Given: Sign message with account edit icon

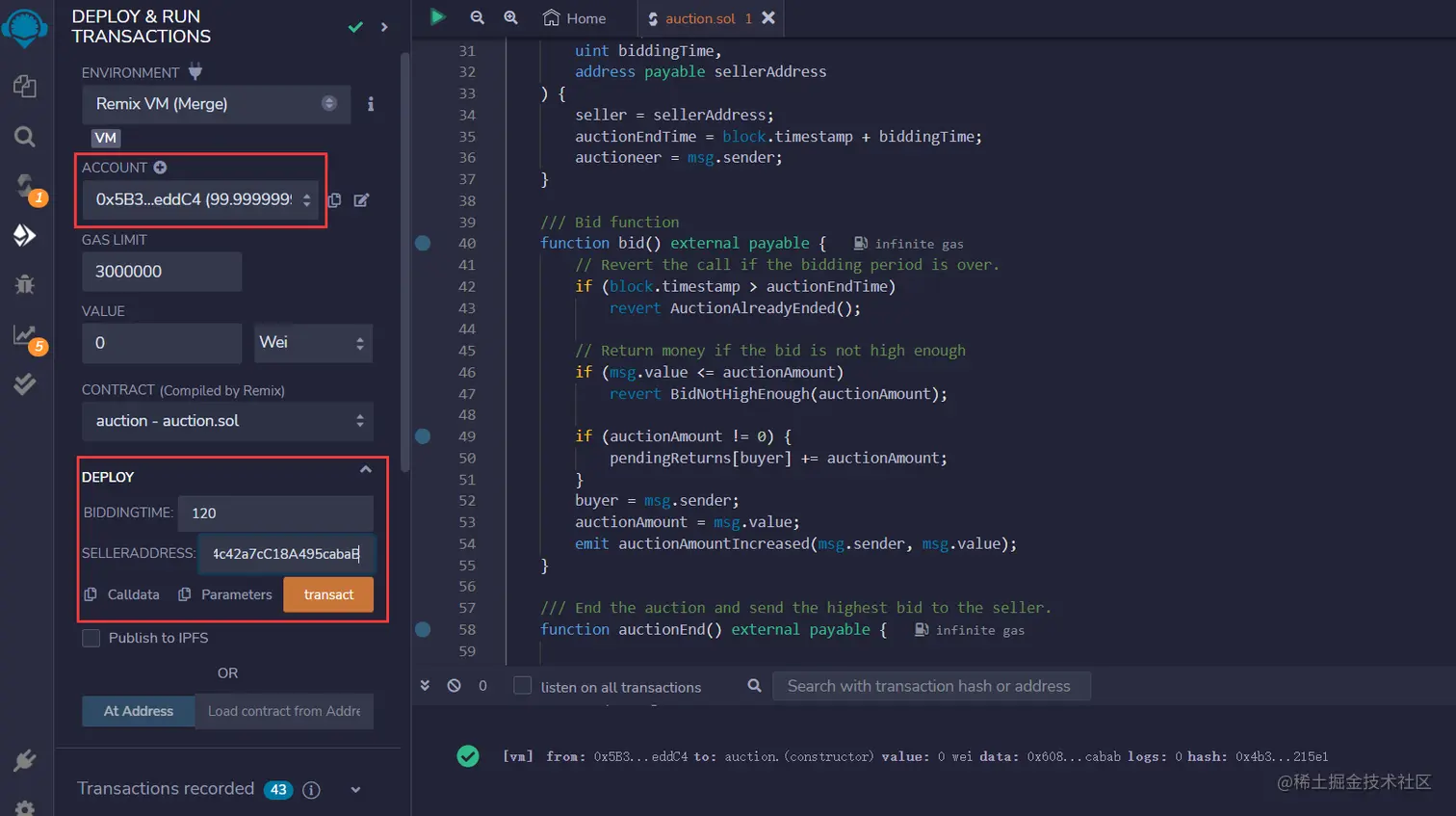Looking at the screenshot, I should click(361, 200).
